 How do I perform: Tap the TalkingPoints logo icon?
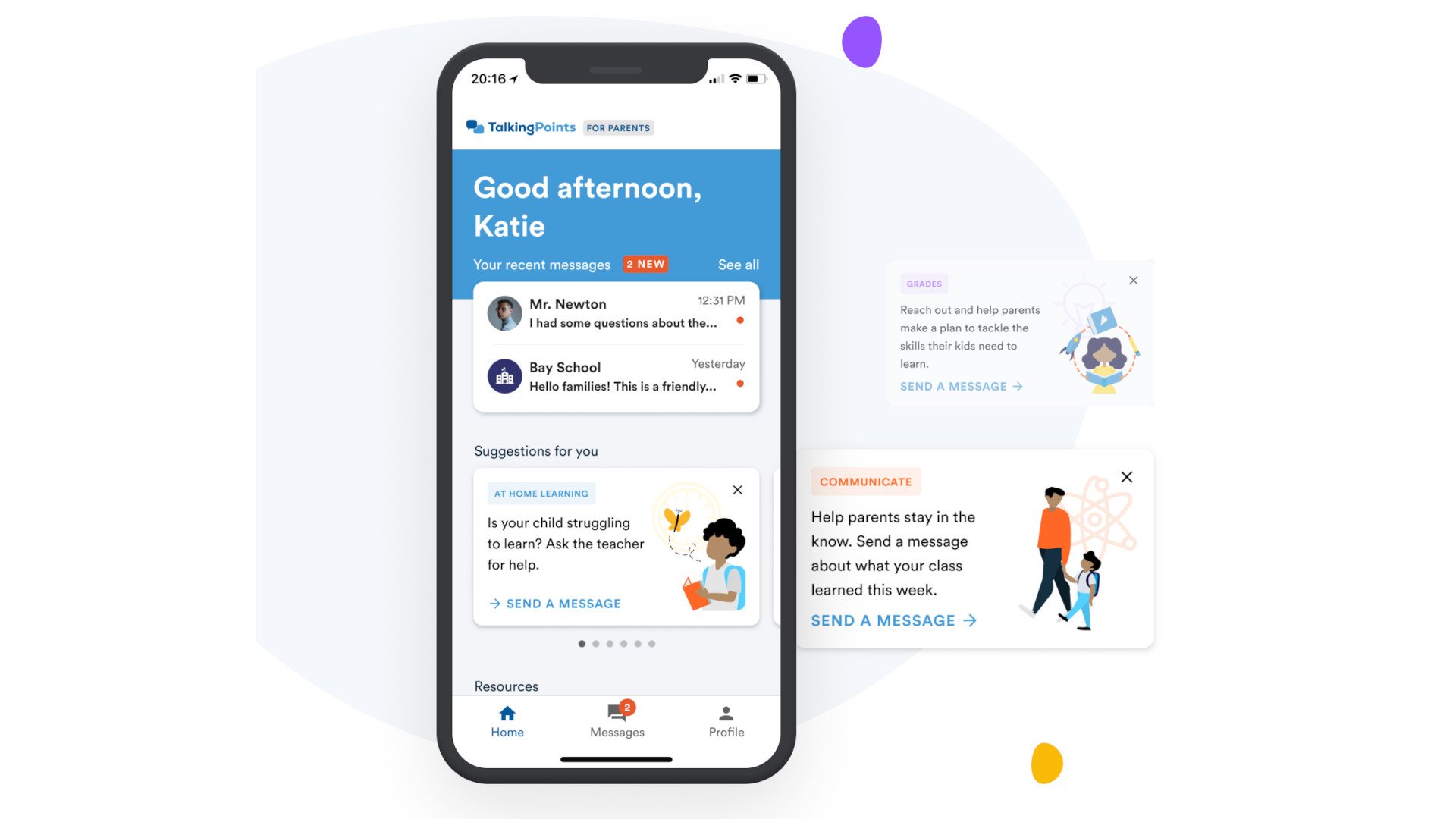477,127
